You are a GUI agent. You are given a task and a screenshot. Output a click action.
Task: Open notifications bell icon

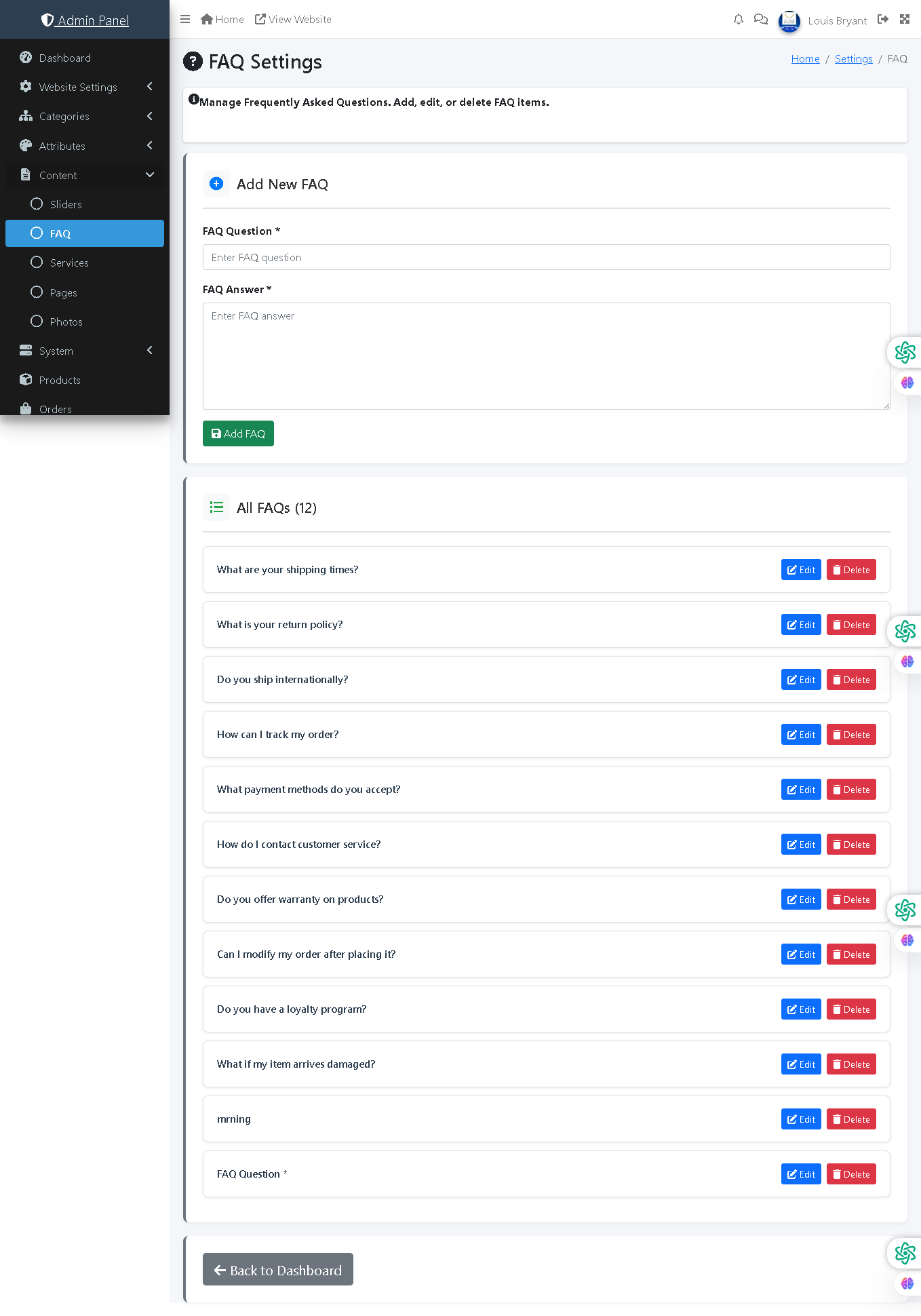point(739,19)
